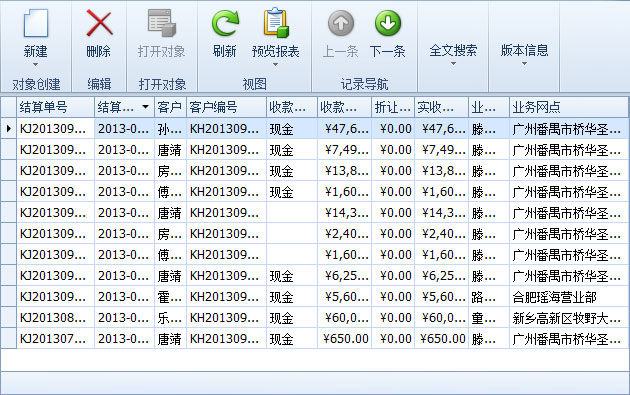
Task: Click the 业务网点 column header
Action: point(568,107)
